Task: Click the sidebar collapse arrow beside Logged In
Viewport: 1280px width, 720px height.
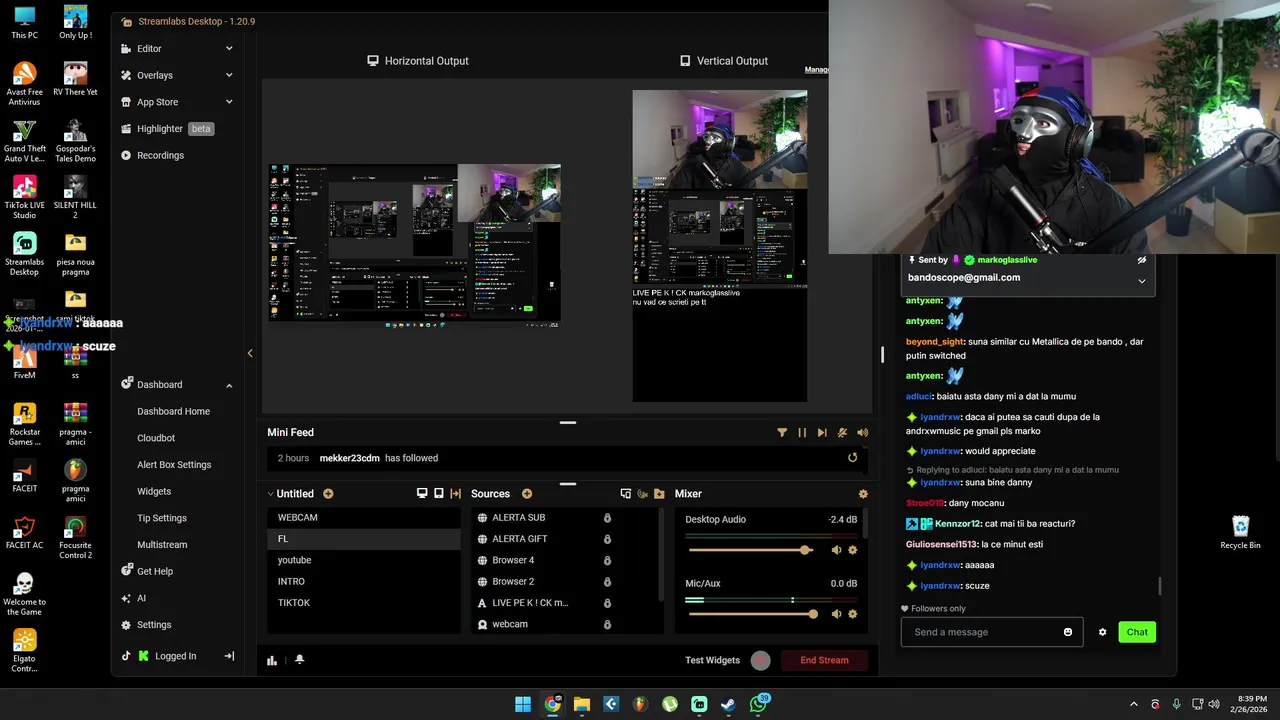Action: [x=229, y=656]
